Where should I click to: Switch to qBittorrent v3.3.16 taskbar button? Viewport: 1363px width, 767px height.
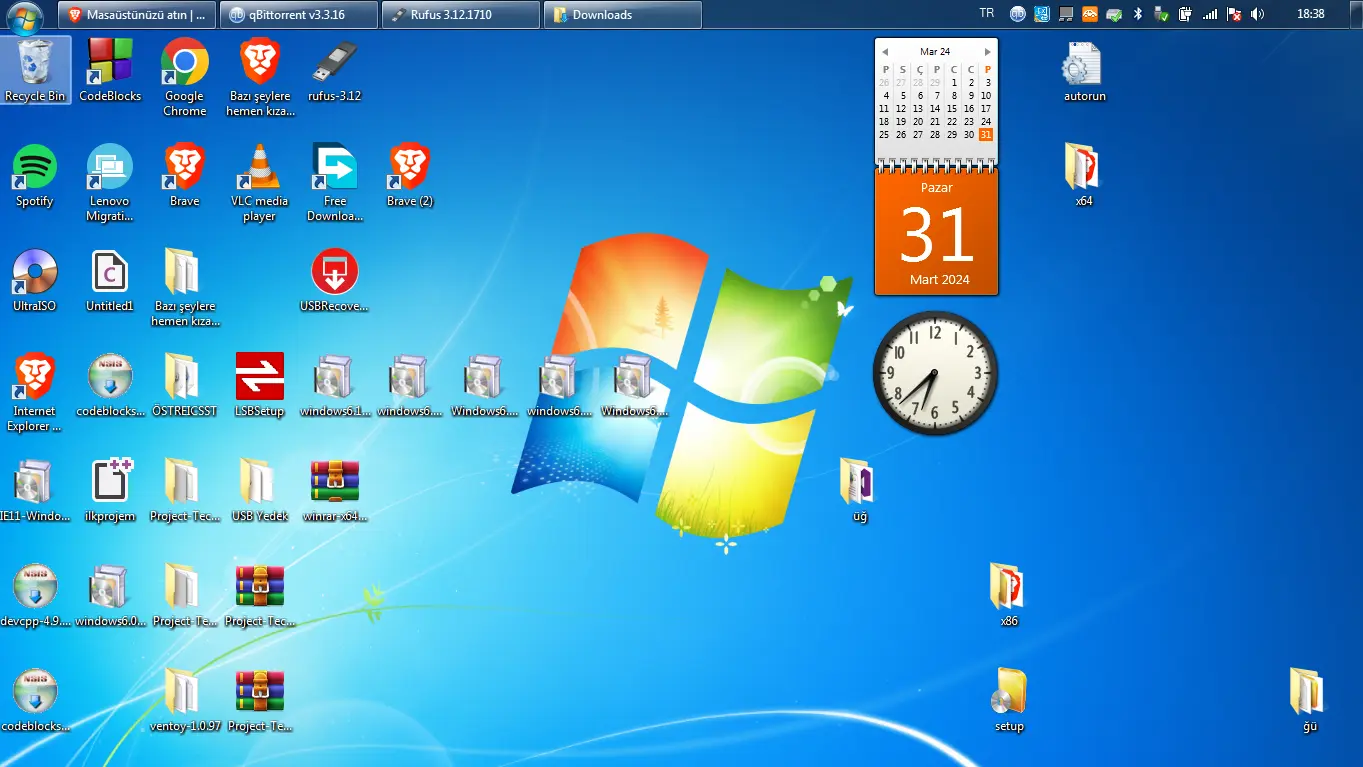tap(299, 15)
